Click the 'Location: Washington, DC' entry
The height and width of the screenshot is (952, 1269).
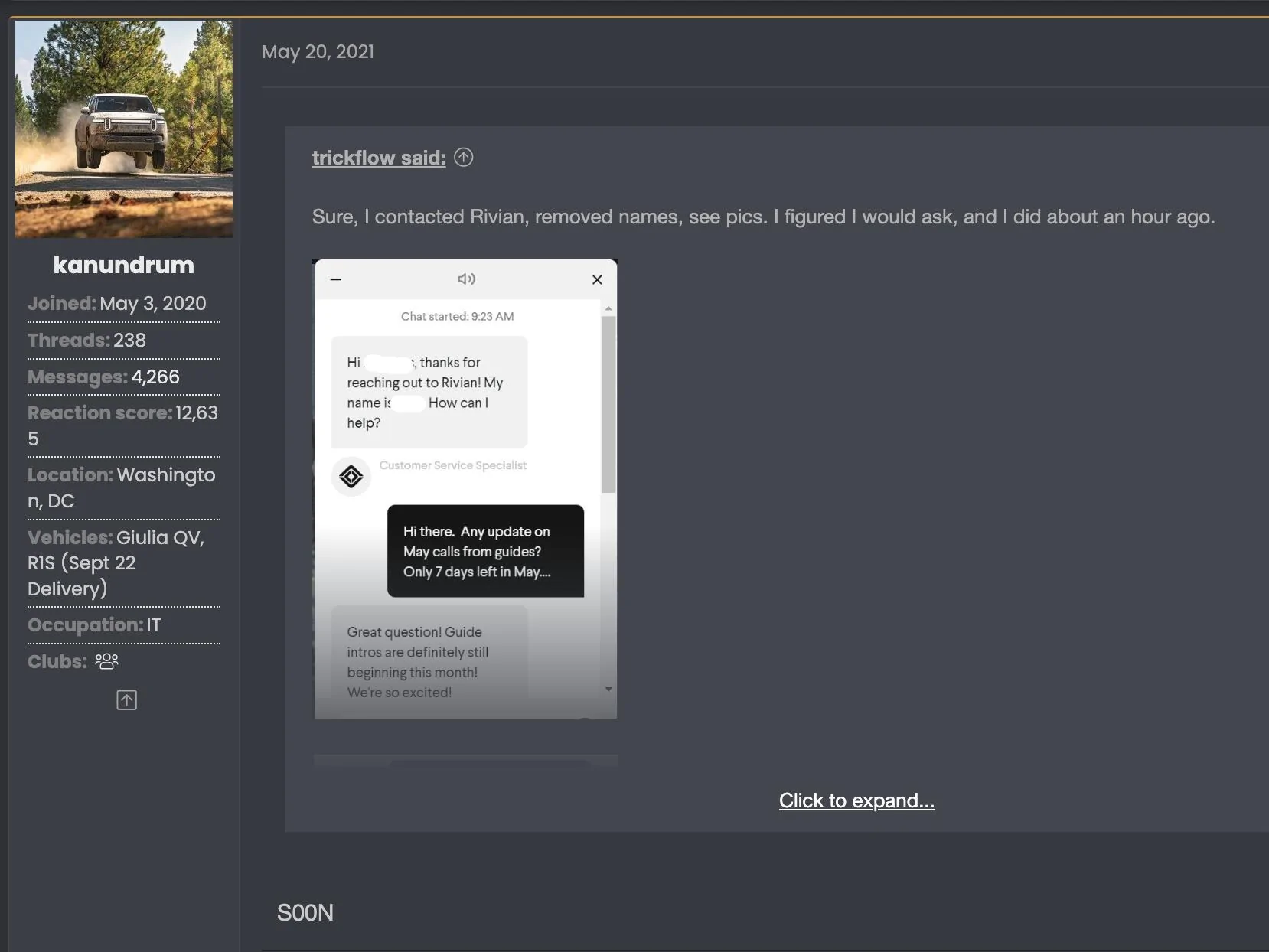point(122,487)
